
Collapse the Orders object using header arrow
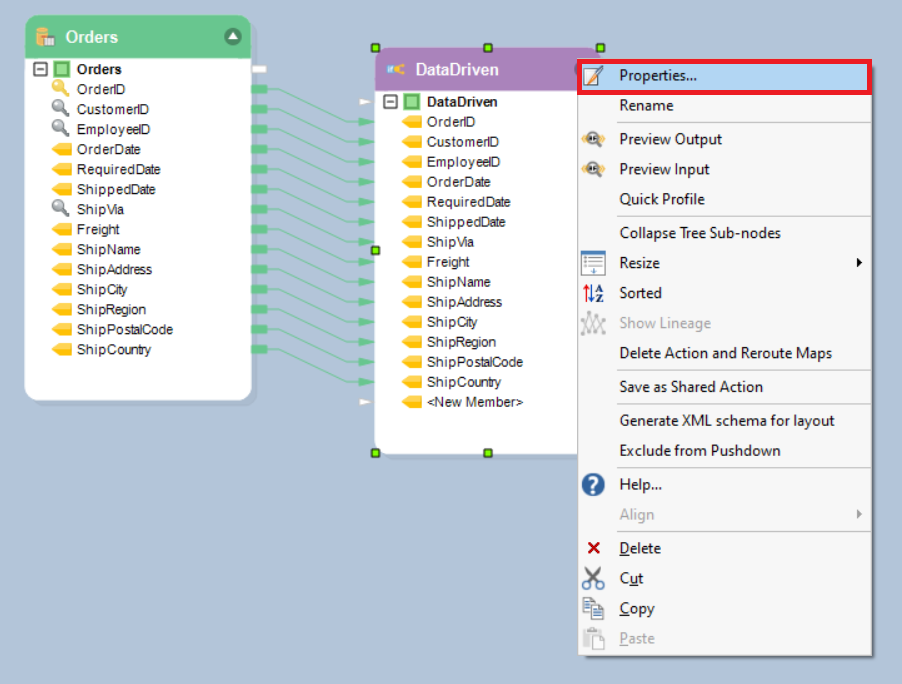point(233,37)
